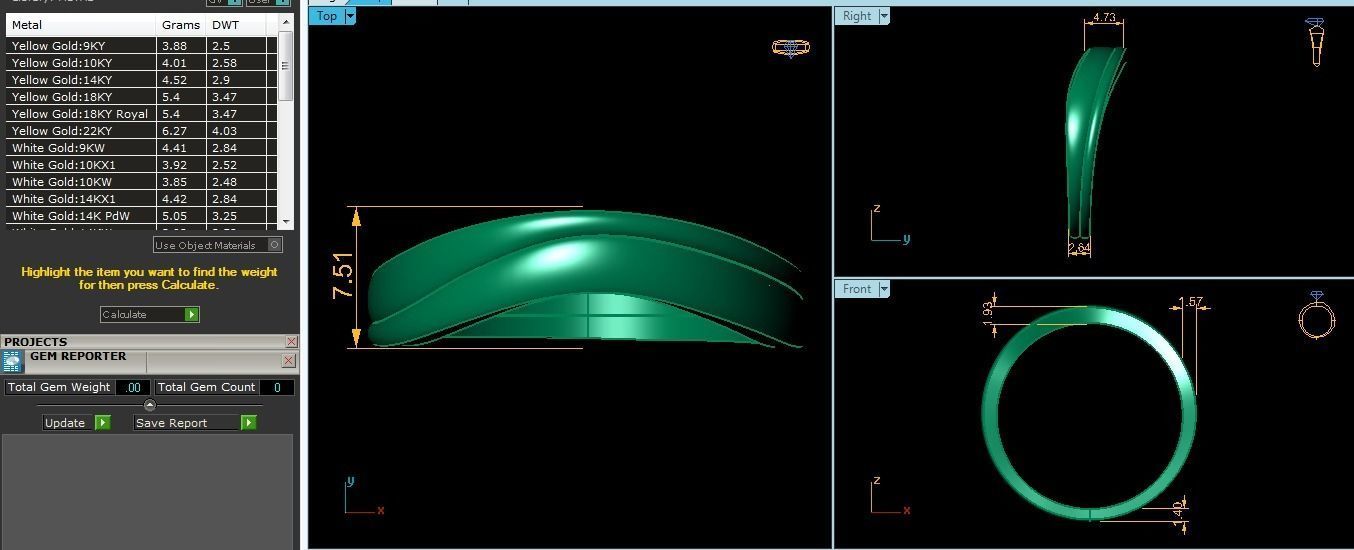Click the DWT column header
1354x550 pixels.
pyautogui.click(x=236, y=24)
